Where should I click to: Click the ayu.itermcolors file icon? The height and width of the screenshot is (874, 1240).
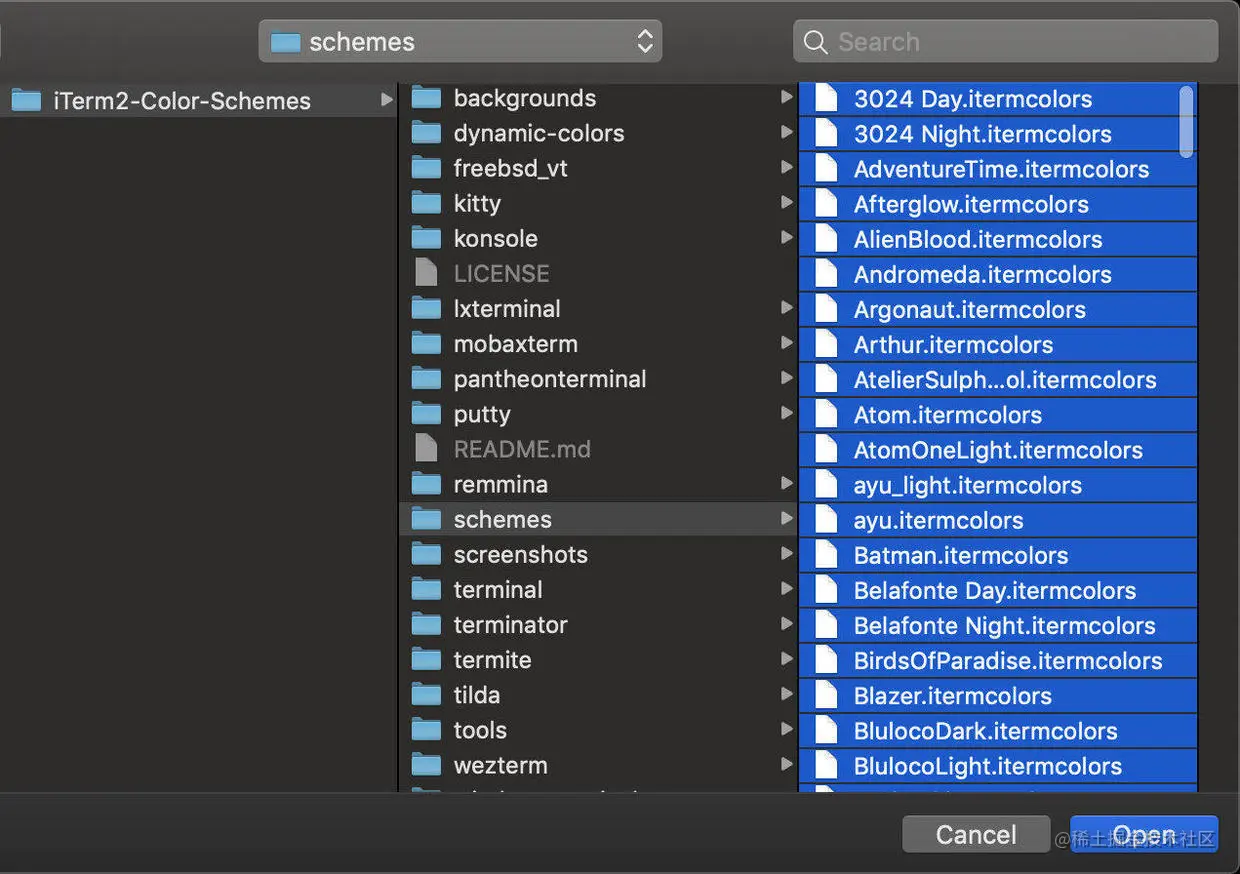pyautogui.click(x=826, y=520)
